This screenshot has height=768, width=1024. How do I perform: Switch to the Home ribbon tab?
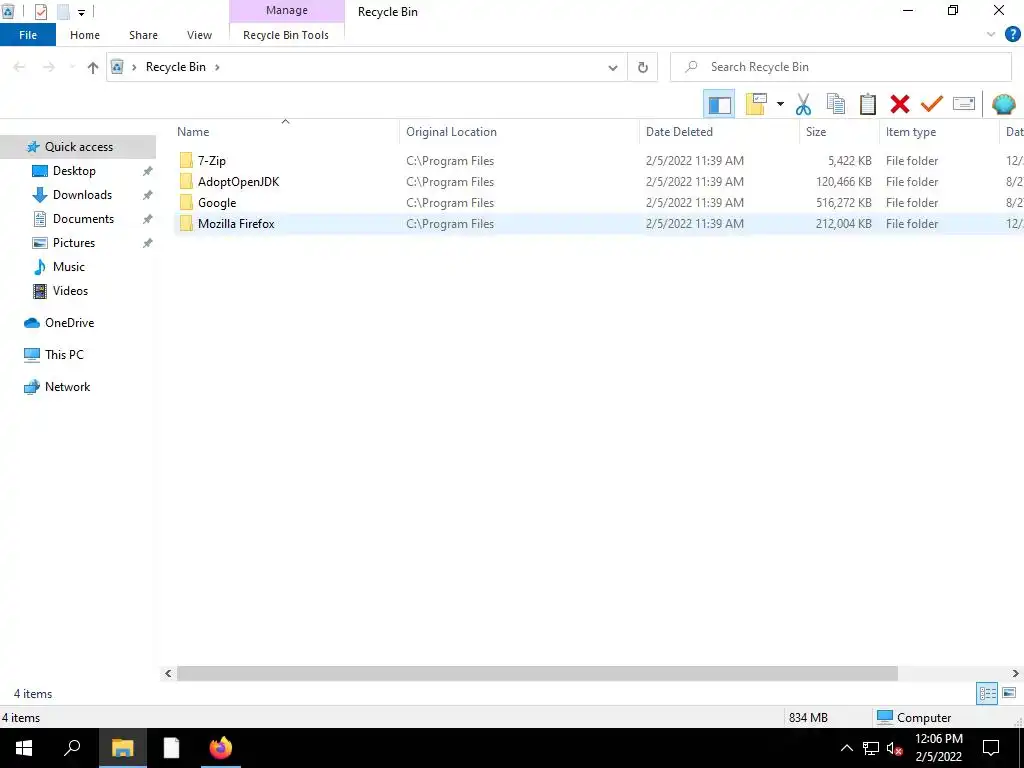click(x=85, y=35)
